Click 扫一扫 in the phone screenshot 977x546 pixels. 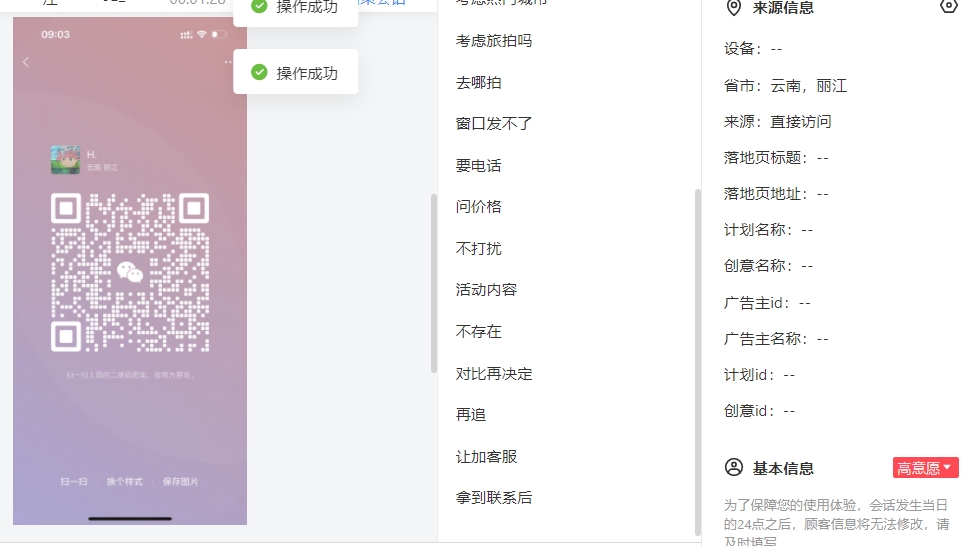tap(74, 482)
